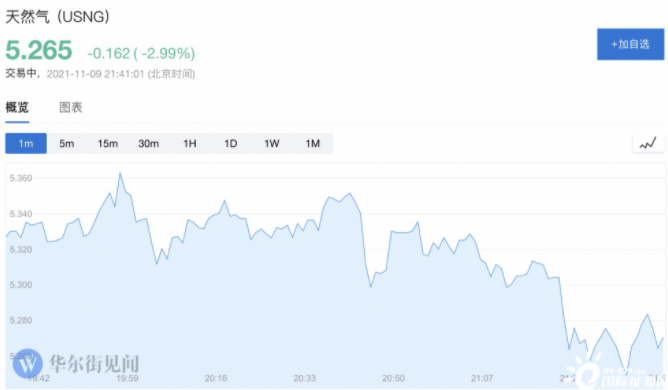
Task: Click the -0.162 (-2.99%) change value
Action: (141, 53)
